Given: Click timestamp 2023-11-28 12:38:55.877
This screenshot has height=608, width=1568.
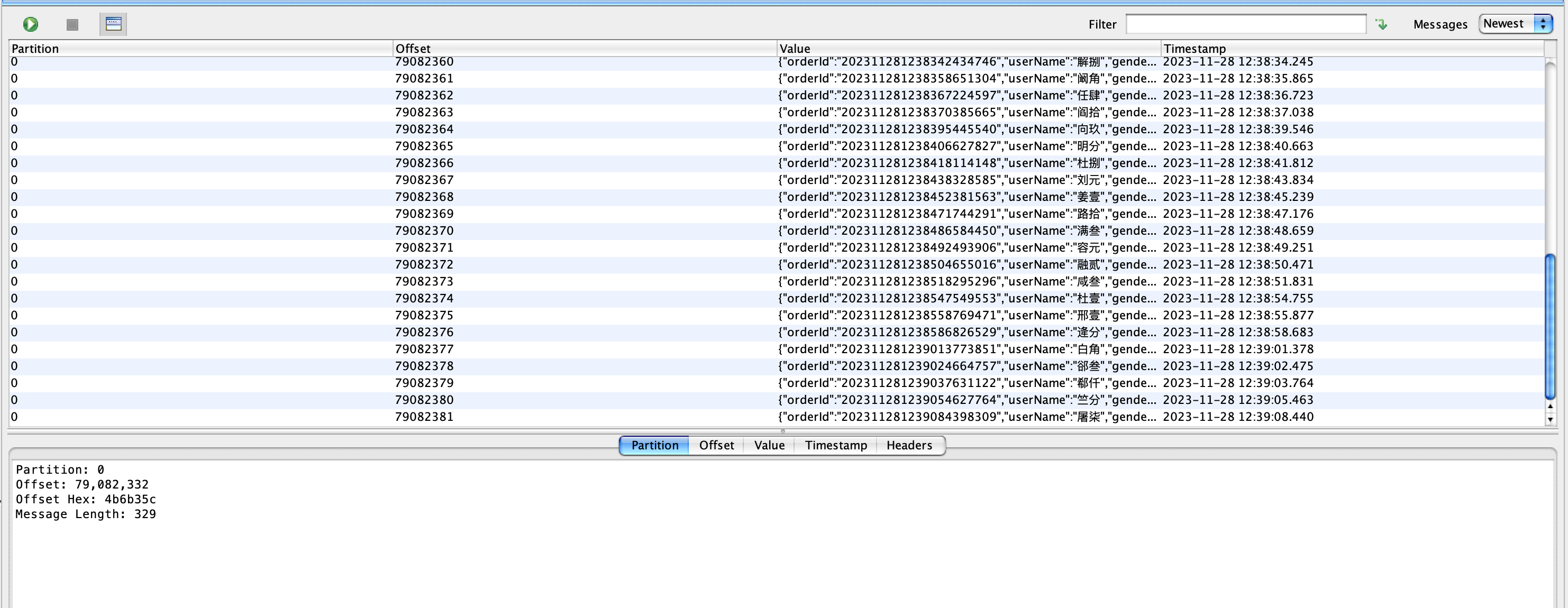Looking at the screenshot, I should [x=1238, y=315].
